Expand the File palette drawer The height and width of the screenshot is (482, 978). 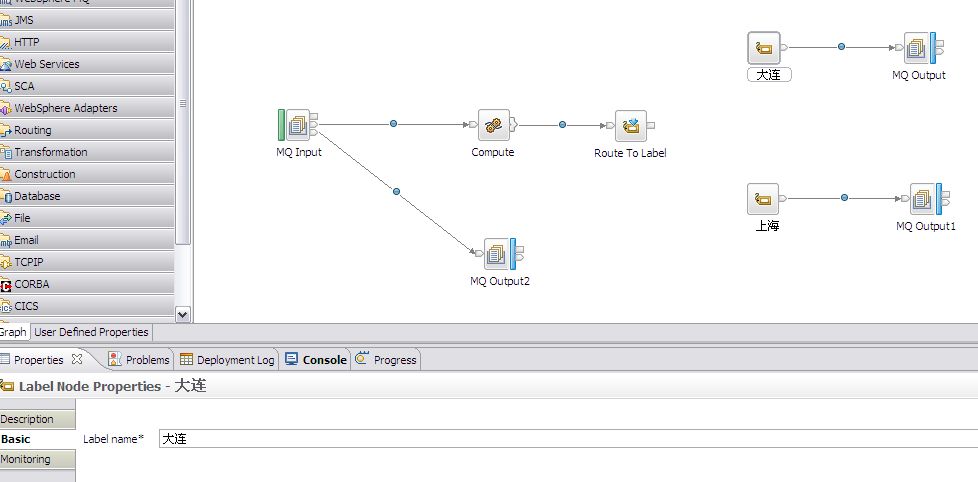tap(87, 218)
